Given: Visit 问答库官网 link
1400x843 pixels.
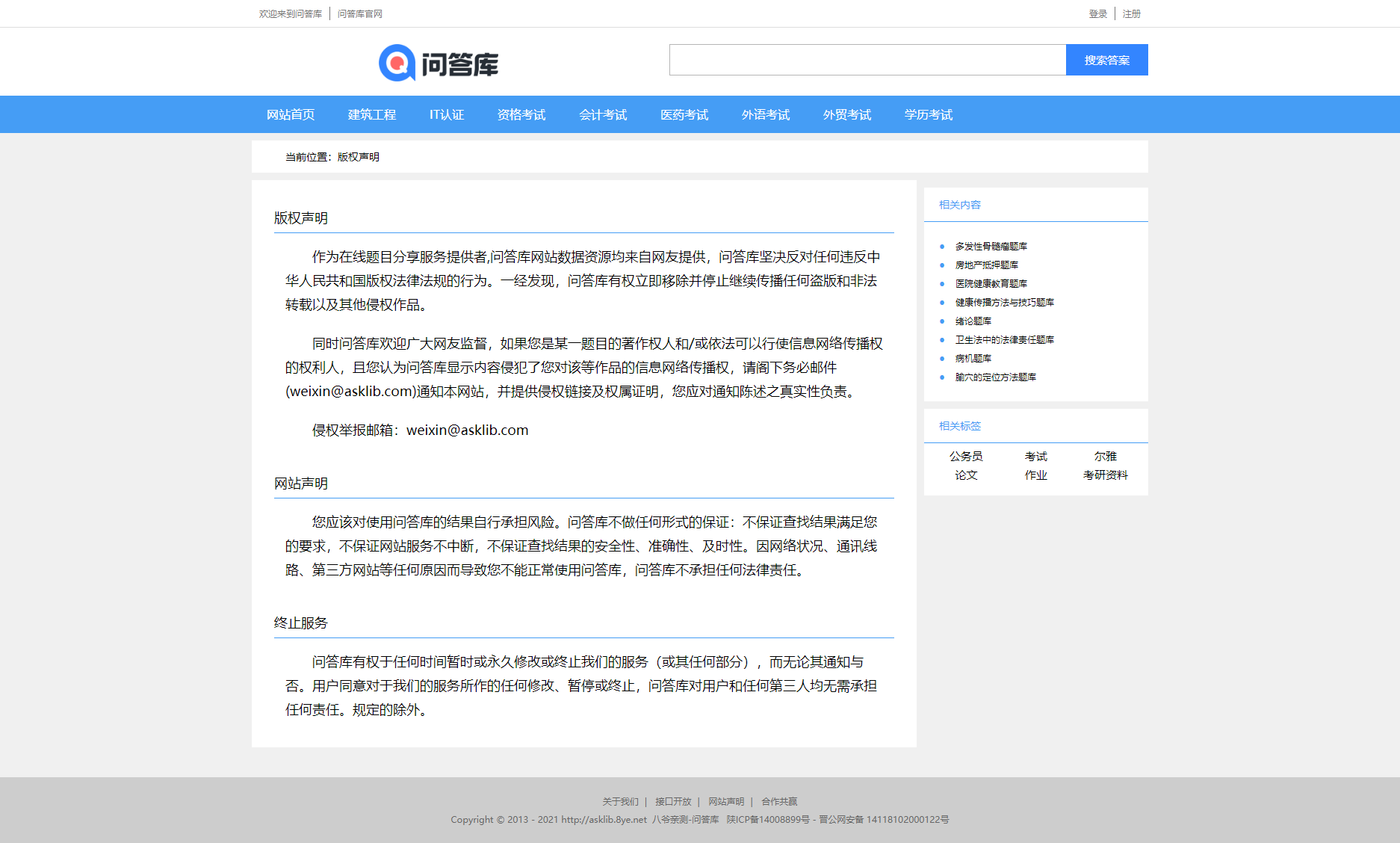Looking at the screenshot, I should click(x=359, y=13).
